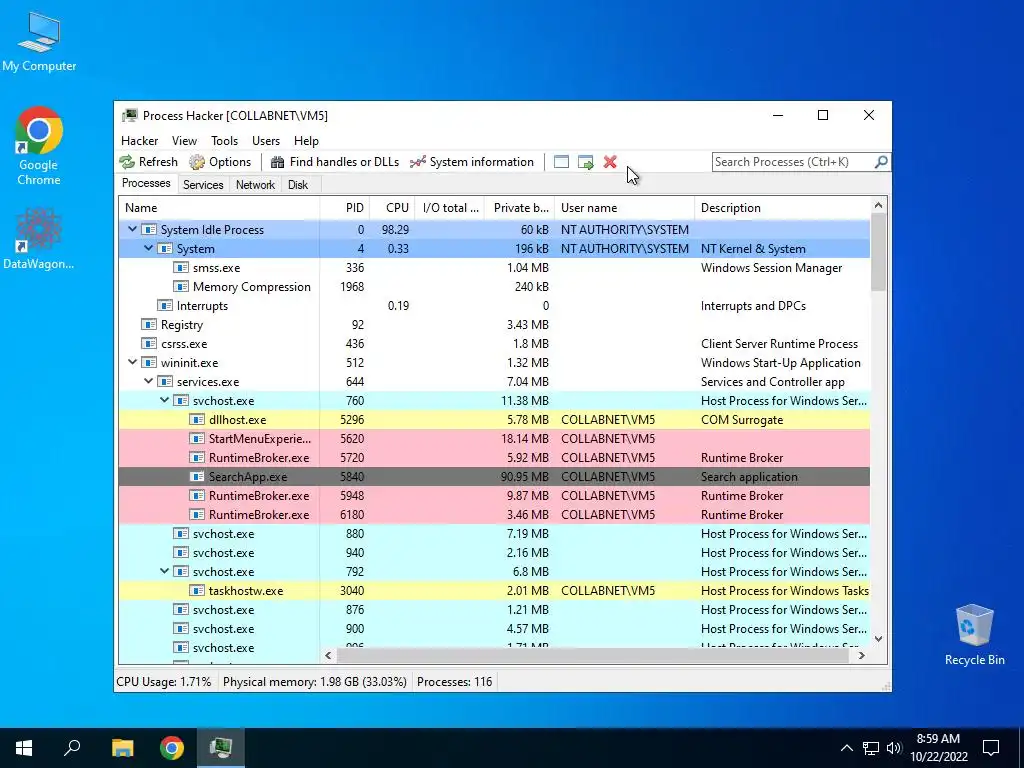This screenshot has height=768, width=1024.
Task: Click the red X kill window icon
Action: pos(610,162)
